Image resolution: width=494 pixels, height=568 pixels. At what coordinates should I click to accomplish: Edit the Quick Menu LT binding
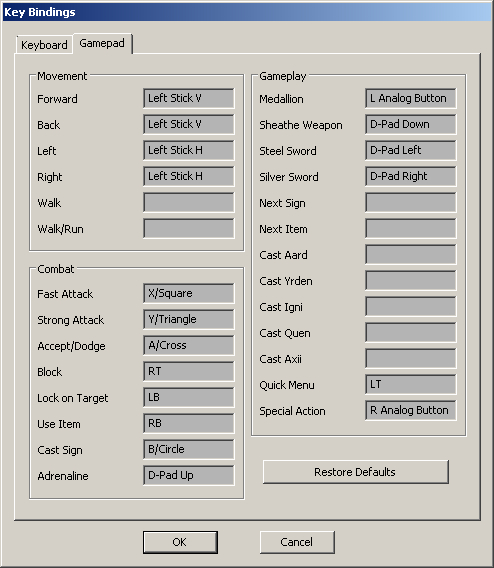(411, 385)
